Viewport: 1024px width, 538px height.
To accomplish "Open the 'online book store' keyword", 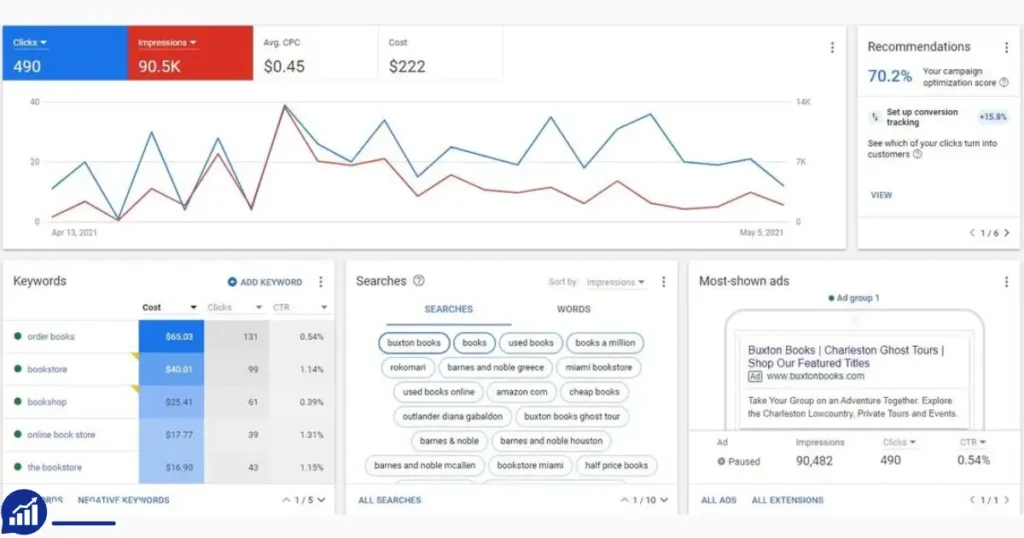I will click(61, 434).
